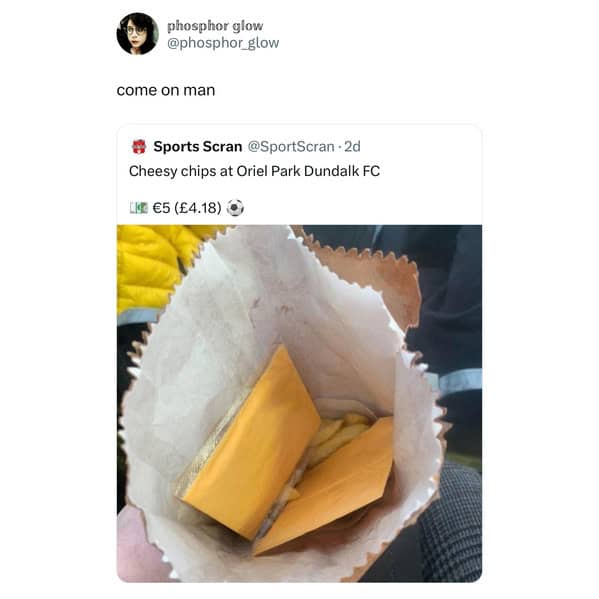Open the "phosphor glow" display name
This screenshot has width=599, height=599.
[215, 26]
